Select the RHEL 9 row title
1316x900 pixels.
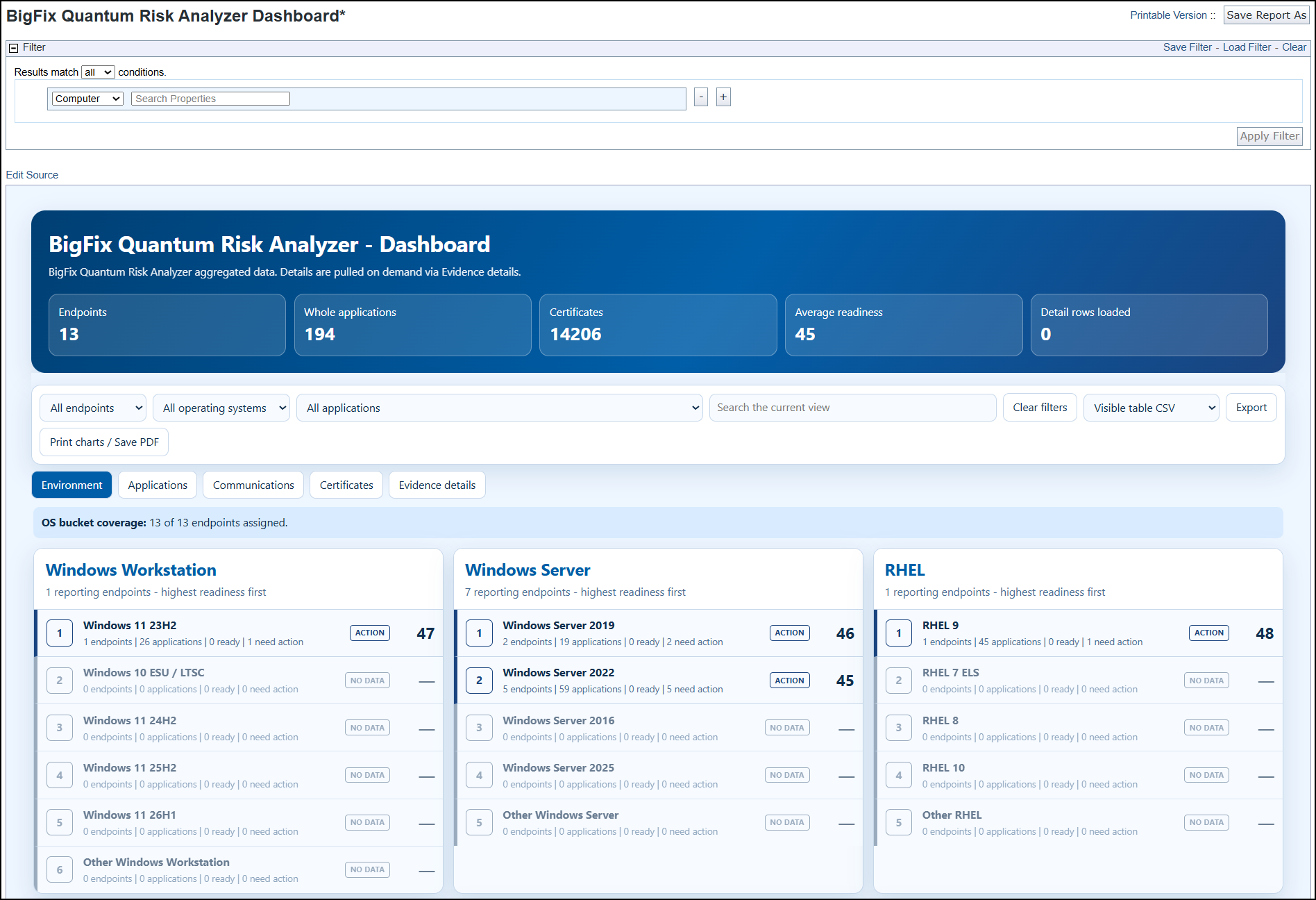(x=940, y=625)
